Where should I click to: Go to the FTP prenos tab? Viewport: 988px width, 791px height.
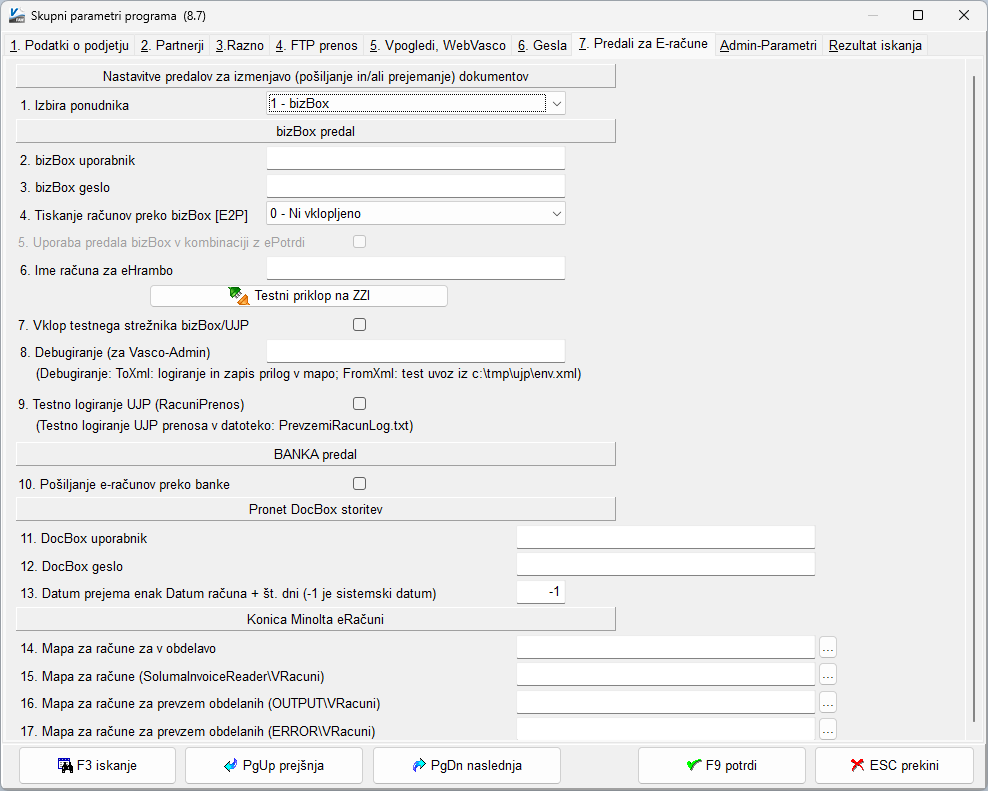316,45
